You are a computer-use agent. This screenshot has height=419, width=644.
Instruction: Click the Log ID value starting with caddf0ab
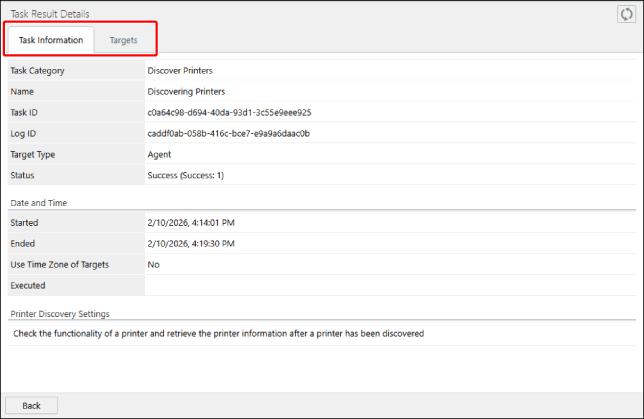pos(228,133)
